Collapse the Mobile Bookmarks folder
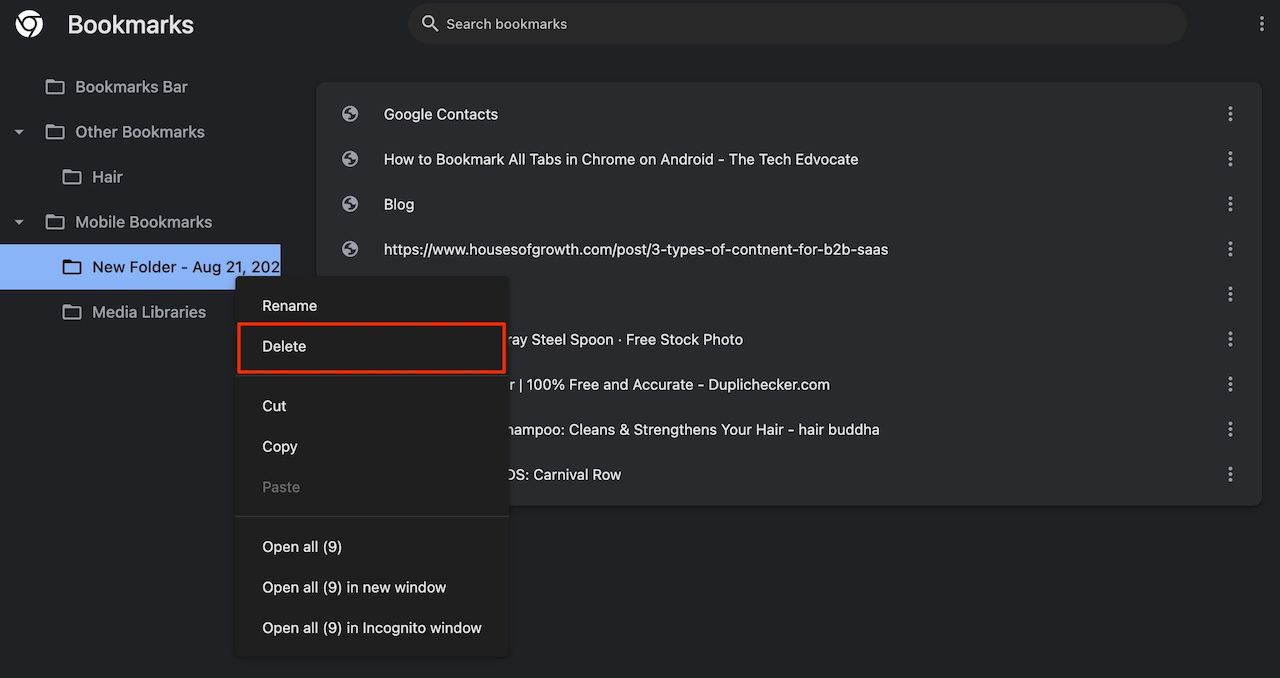 tap(18, 221)
